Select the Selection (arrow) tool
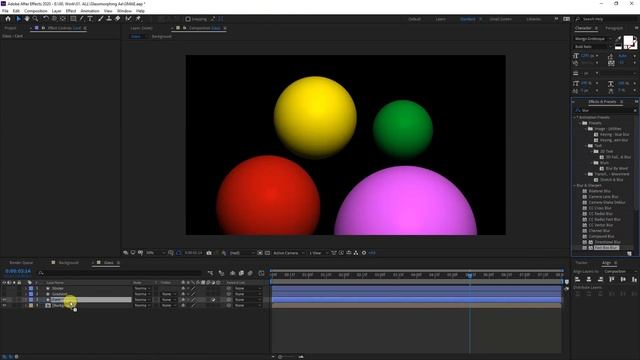This screenshot has height=360, width=640. [x=18, y=19]
